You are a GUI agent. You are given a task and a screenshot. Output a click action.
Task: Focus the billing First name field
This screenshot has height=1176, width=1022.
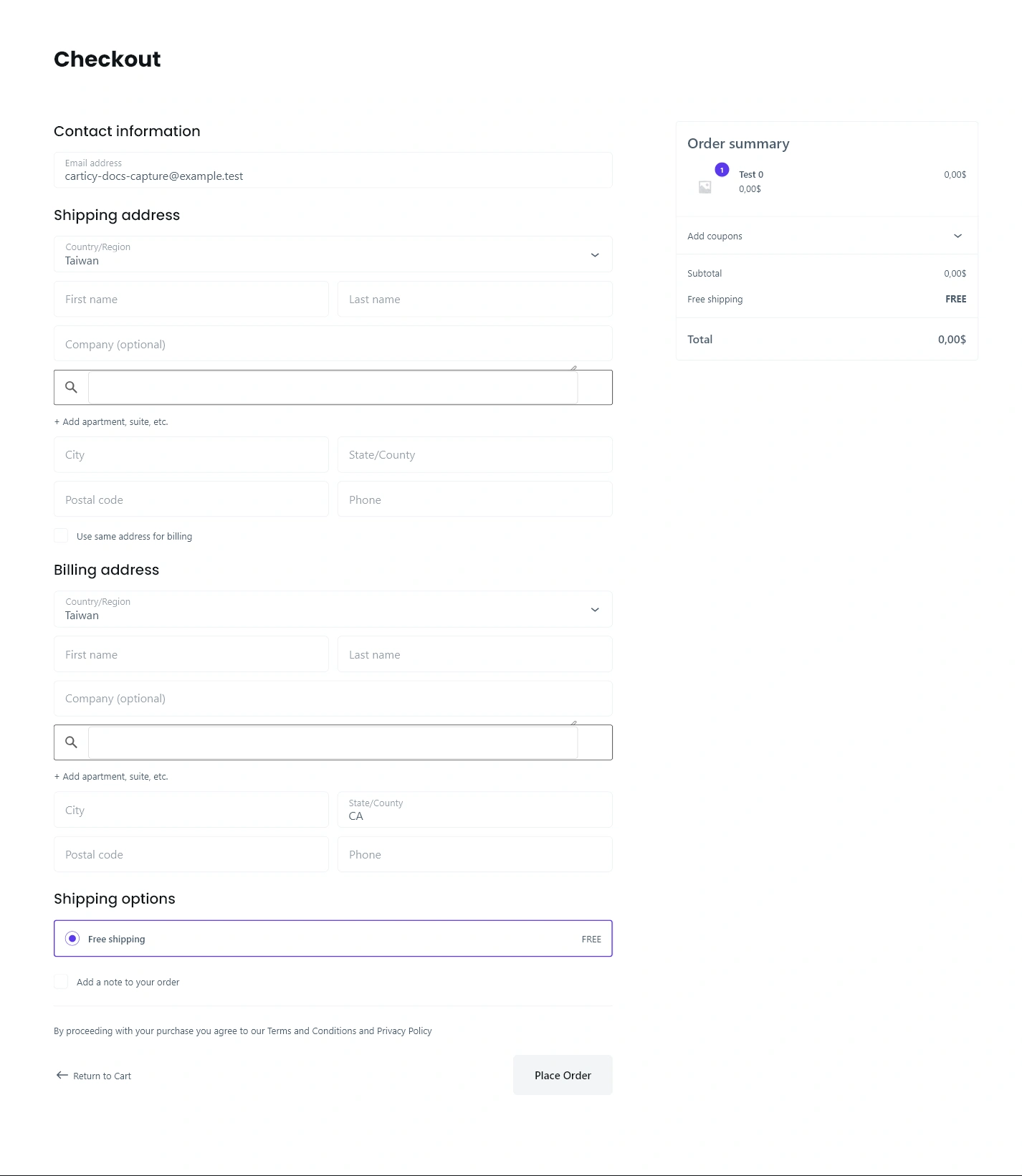[x=191, y=654]
